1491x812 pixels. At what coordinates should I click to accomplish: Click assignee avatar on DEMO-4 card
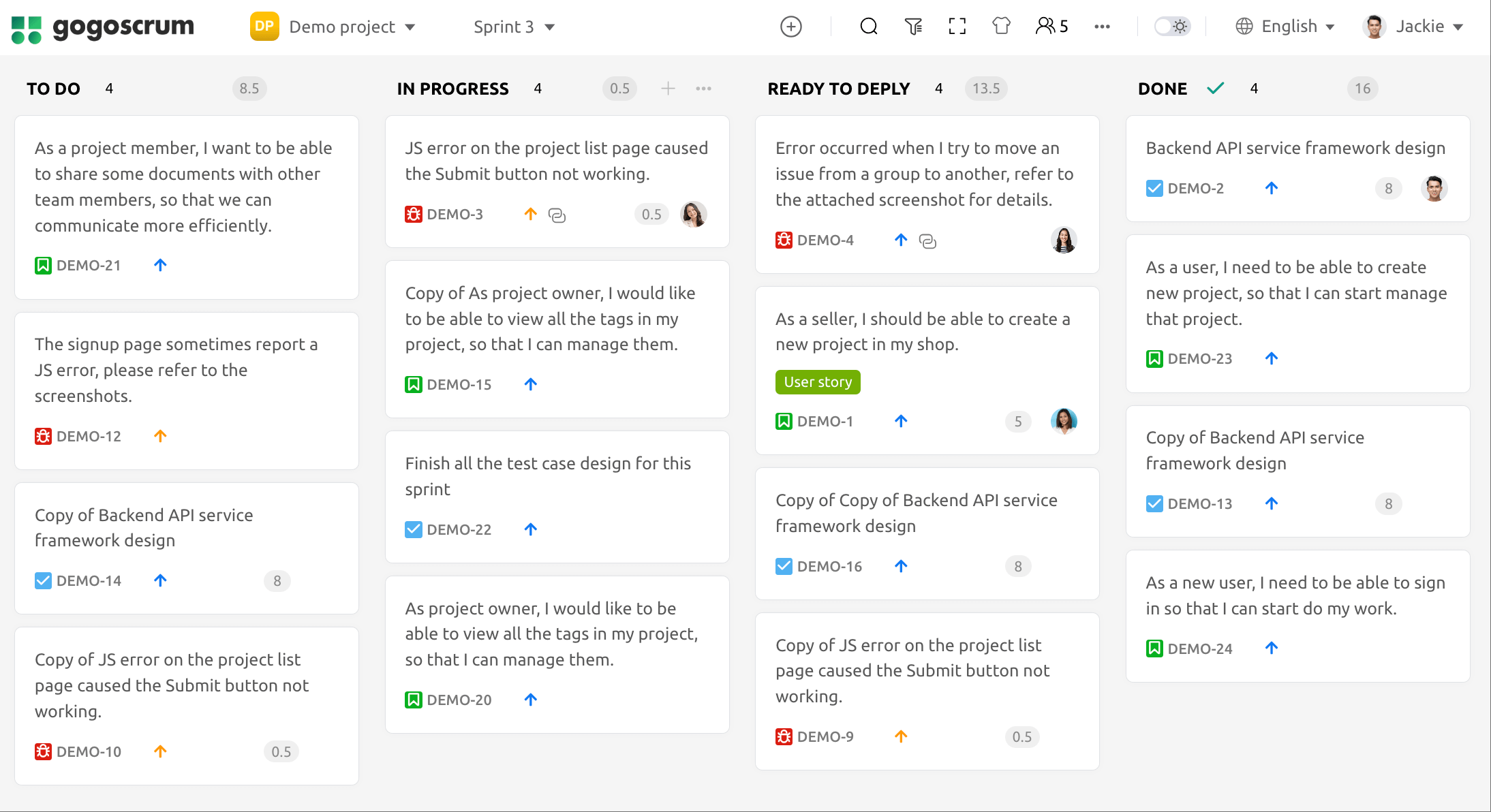pyautogui.click(x=1063, y=240)
